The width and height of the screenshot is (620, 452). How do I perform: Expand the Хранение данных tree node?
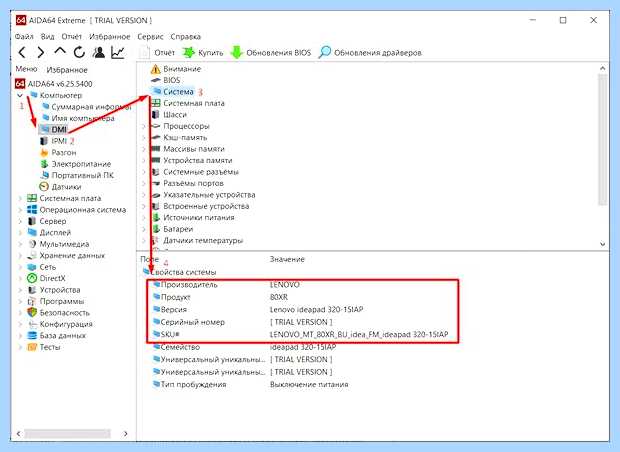tap(20, 255)
